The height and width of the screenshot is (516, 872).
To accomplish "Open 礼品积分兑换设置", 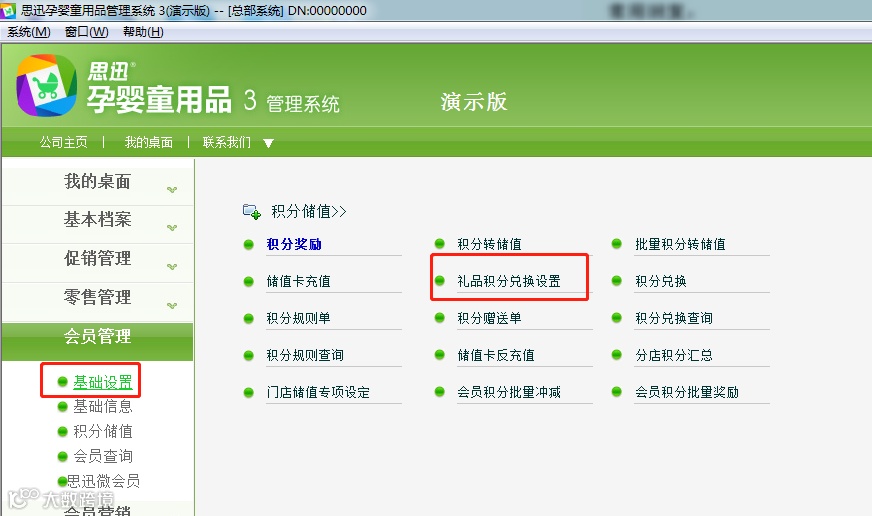I will pos(509,281).
